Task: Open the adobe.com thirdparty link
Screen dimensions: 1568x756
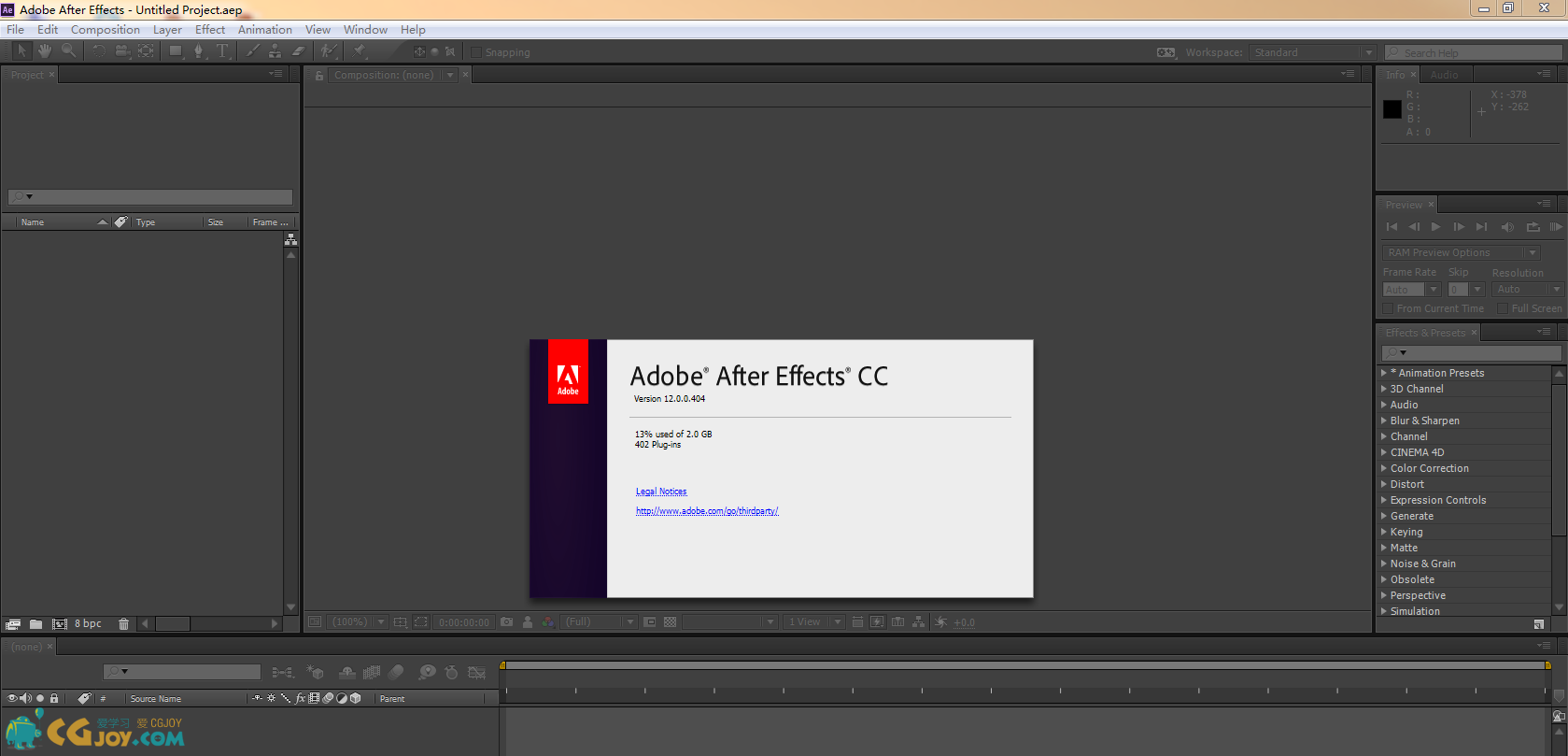Action: (x=707, y=511)
